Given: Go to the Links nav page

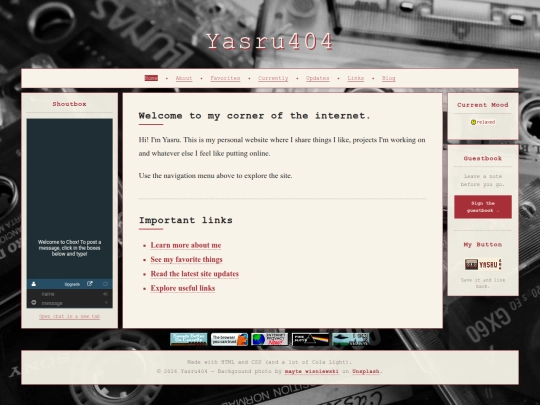Looking at the screenshot, I should click(x=356, y=78).
